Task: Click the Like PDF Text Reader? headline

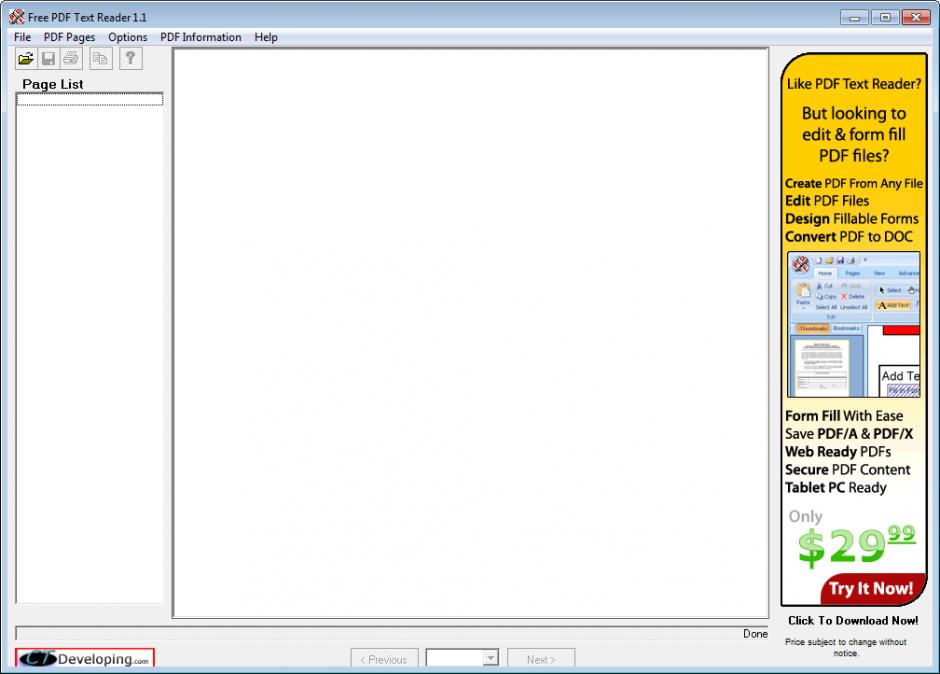Action: (854, 84)
